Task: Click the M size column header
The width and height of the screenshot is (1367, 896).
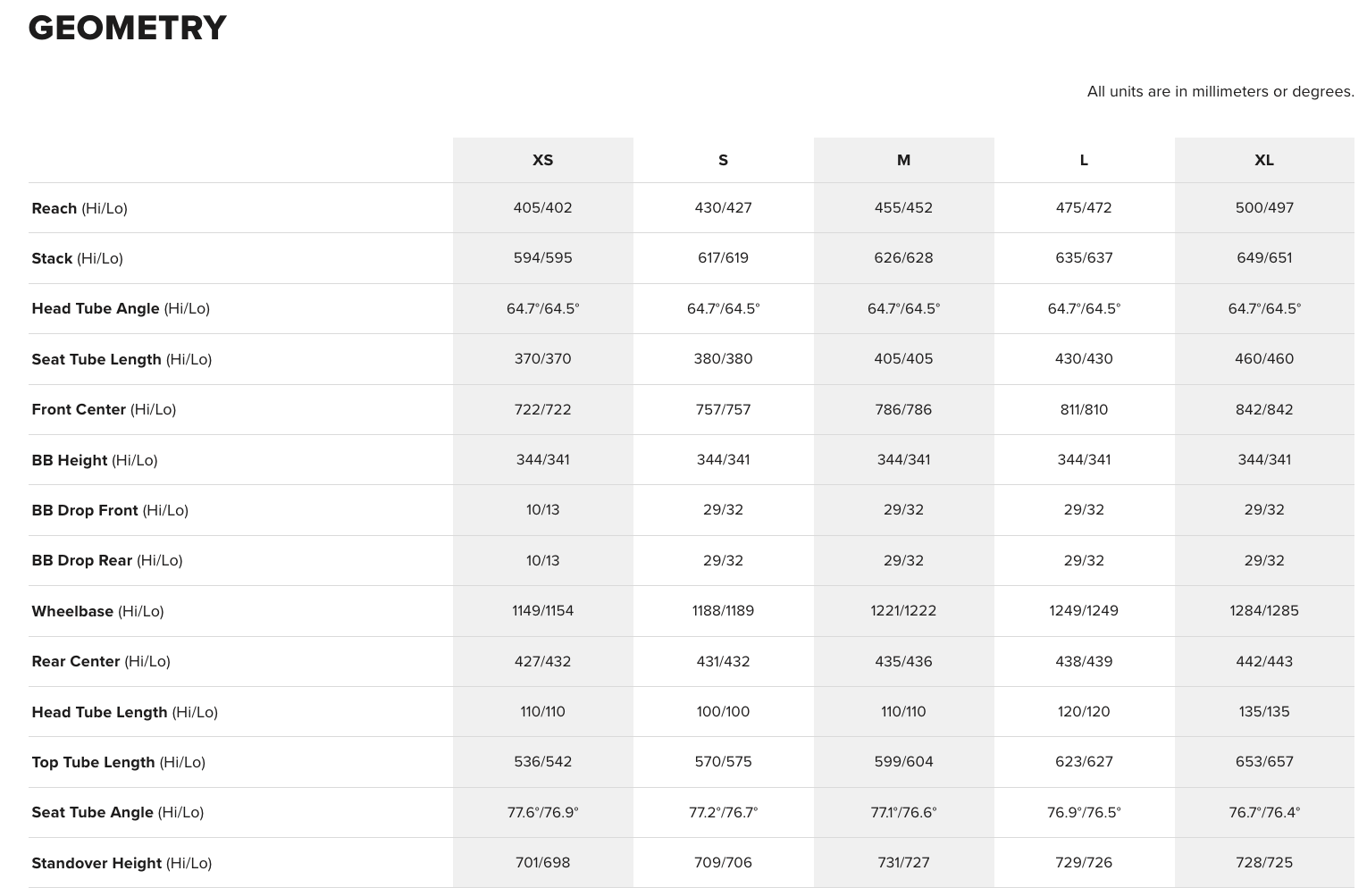Action: [903, 160]
